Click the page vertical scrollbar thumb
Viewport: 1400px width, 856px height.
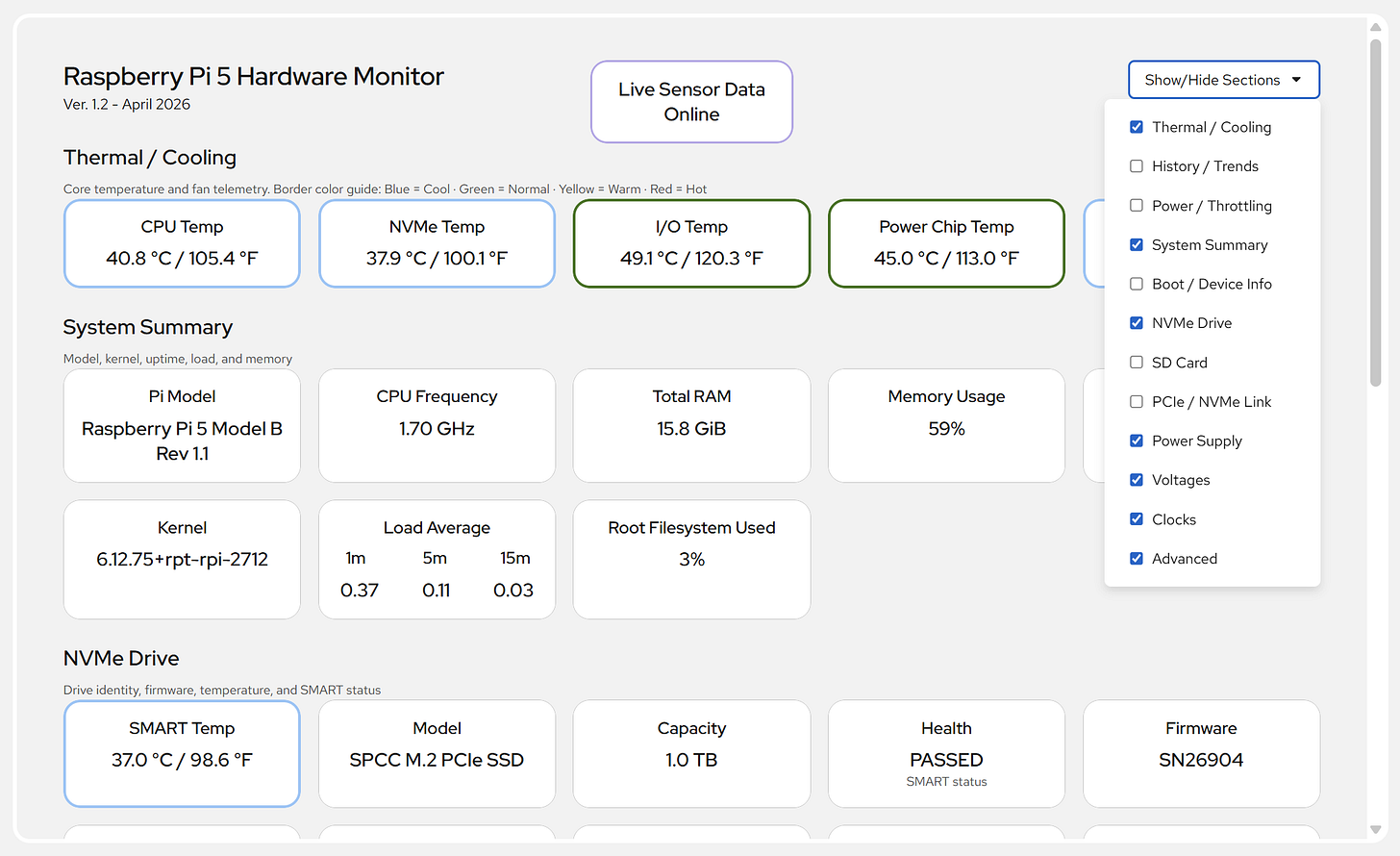(x=1376, y=212)
